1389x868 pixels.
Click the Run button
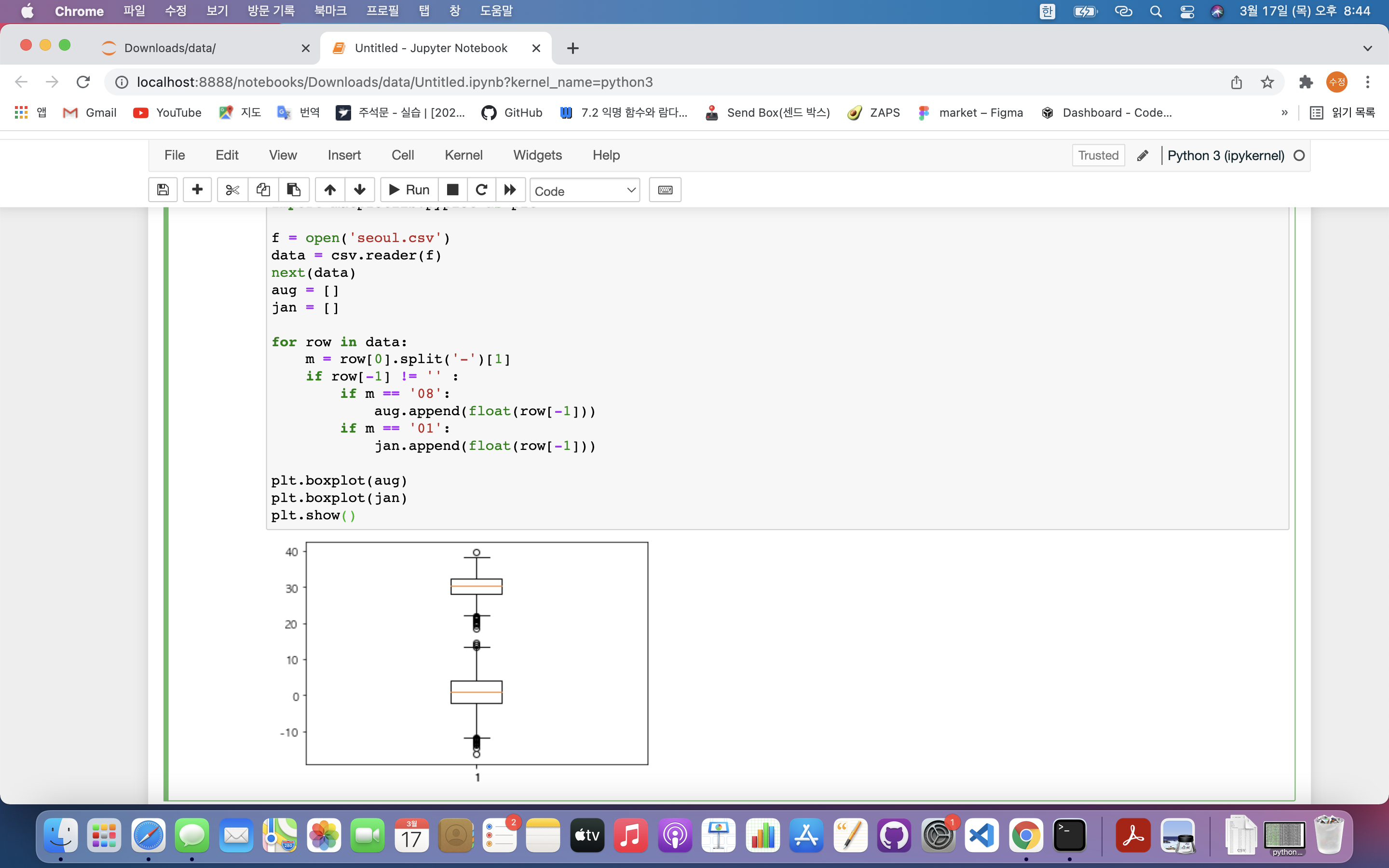point(409,190)
